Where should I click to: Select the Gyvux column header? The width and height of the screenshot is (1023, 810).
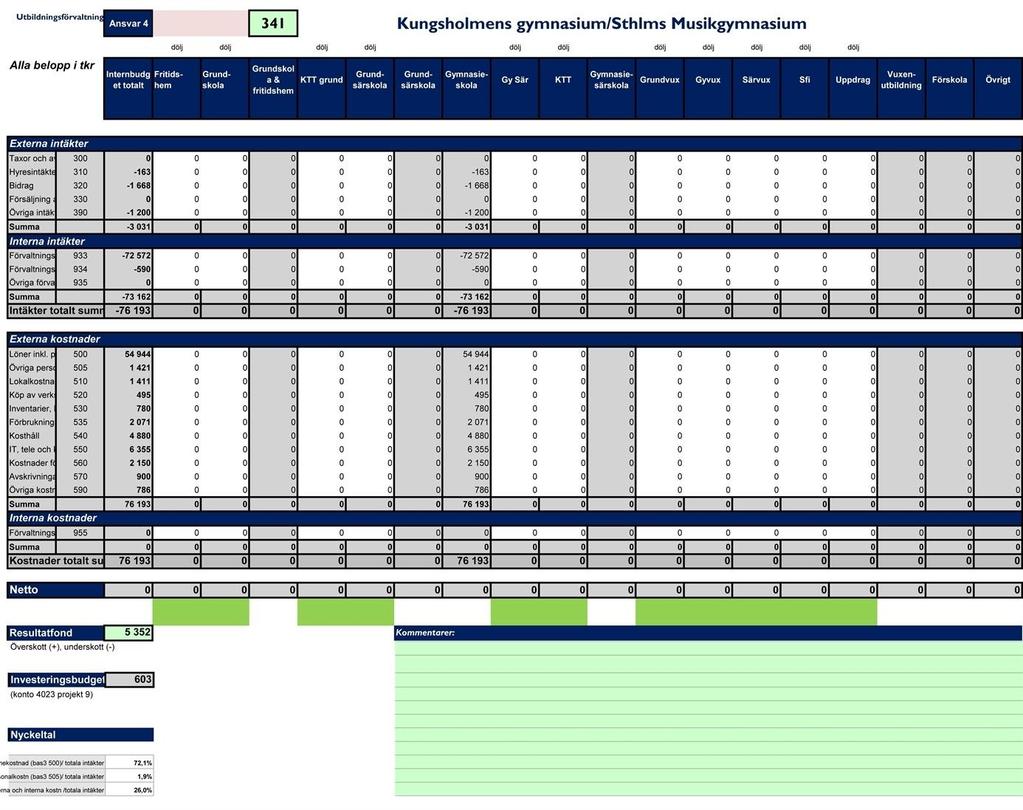click(x=708, y=88)
